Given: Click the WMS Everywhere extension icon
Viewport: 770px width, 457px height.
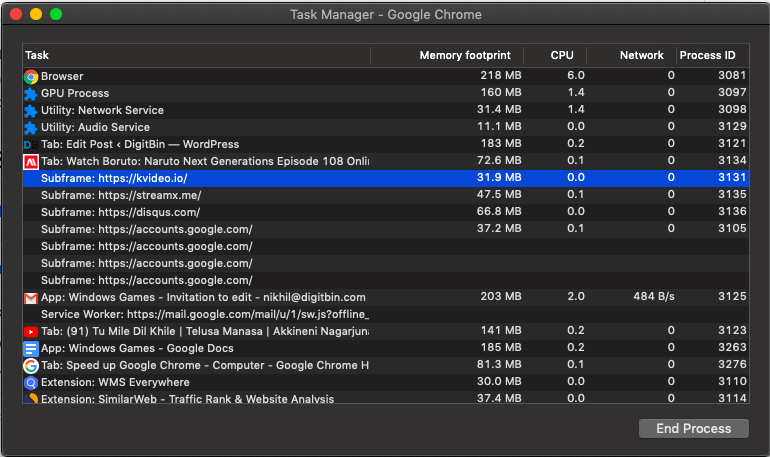Looking at the screenshot, I should click(31, 382).
